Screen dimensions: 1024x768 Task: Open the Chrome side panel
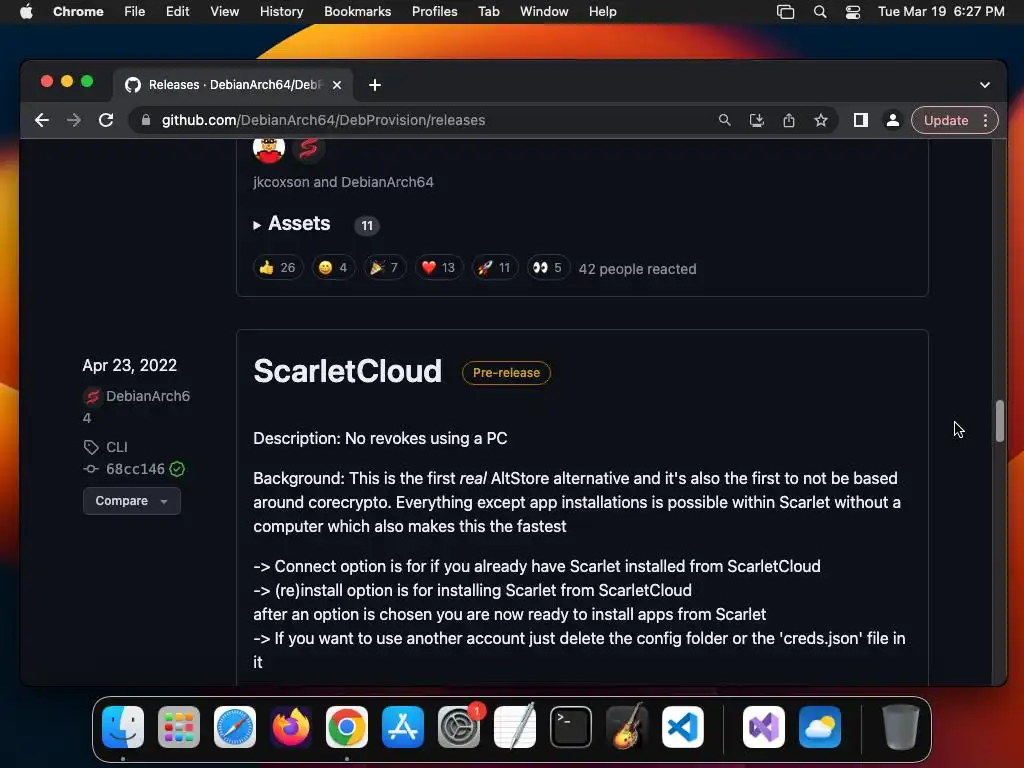(x=861, y=120)
